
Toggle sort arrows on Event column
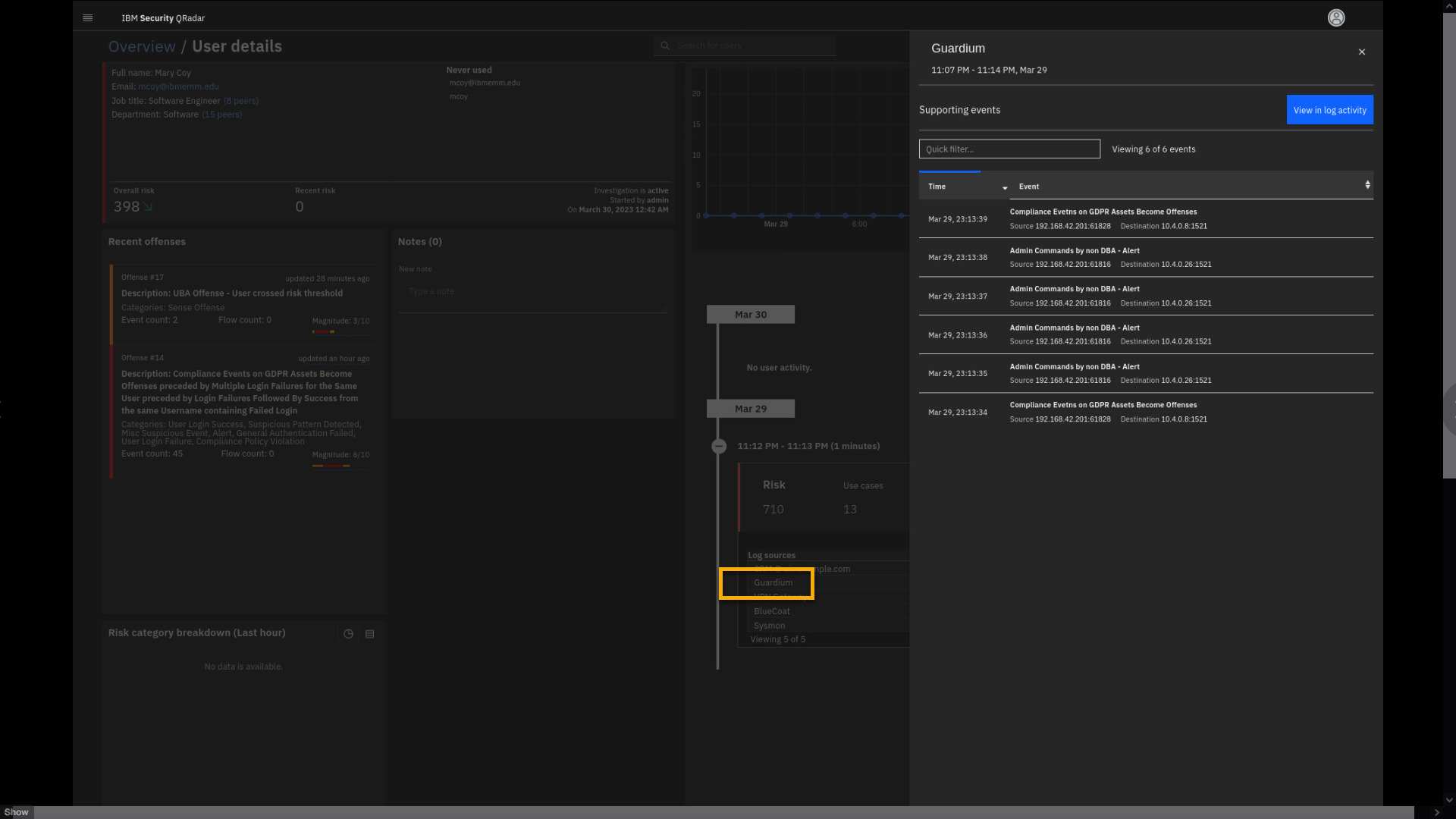1367,185
